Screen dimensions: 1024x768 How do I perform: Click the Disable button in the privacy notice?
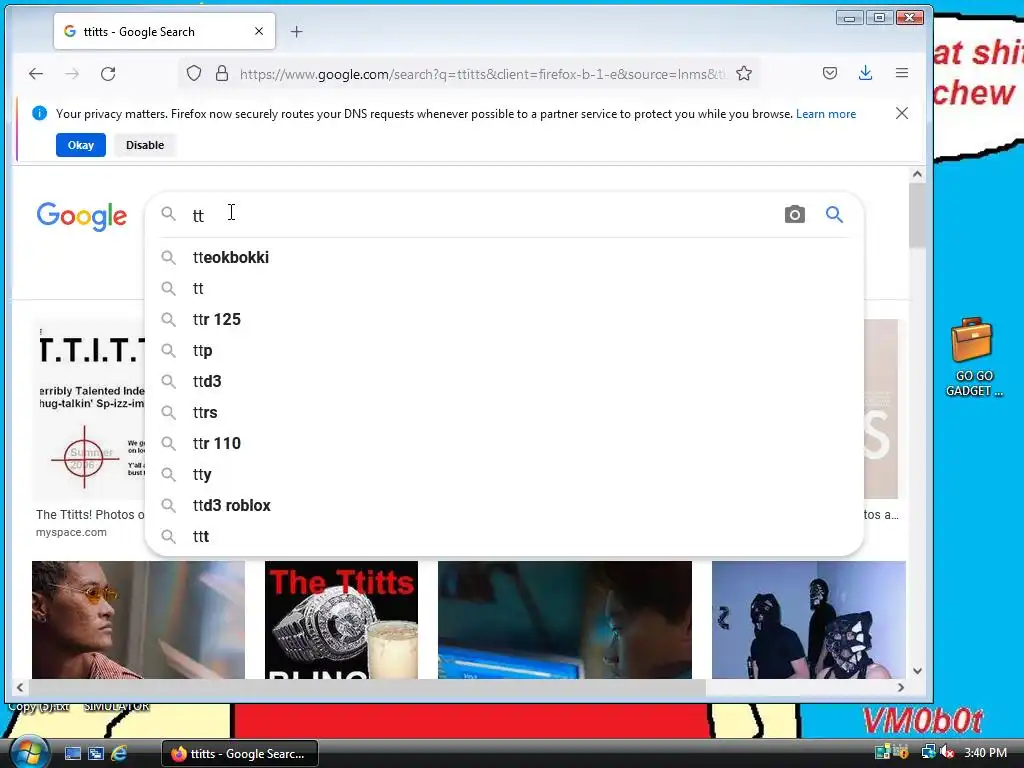pos(145,145)
